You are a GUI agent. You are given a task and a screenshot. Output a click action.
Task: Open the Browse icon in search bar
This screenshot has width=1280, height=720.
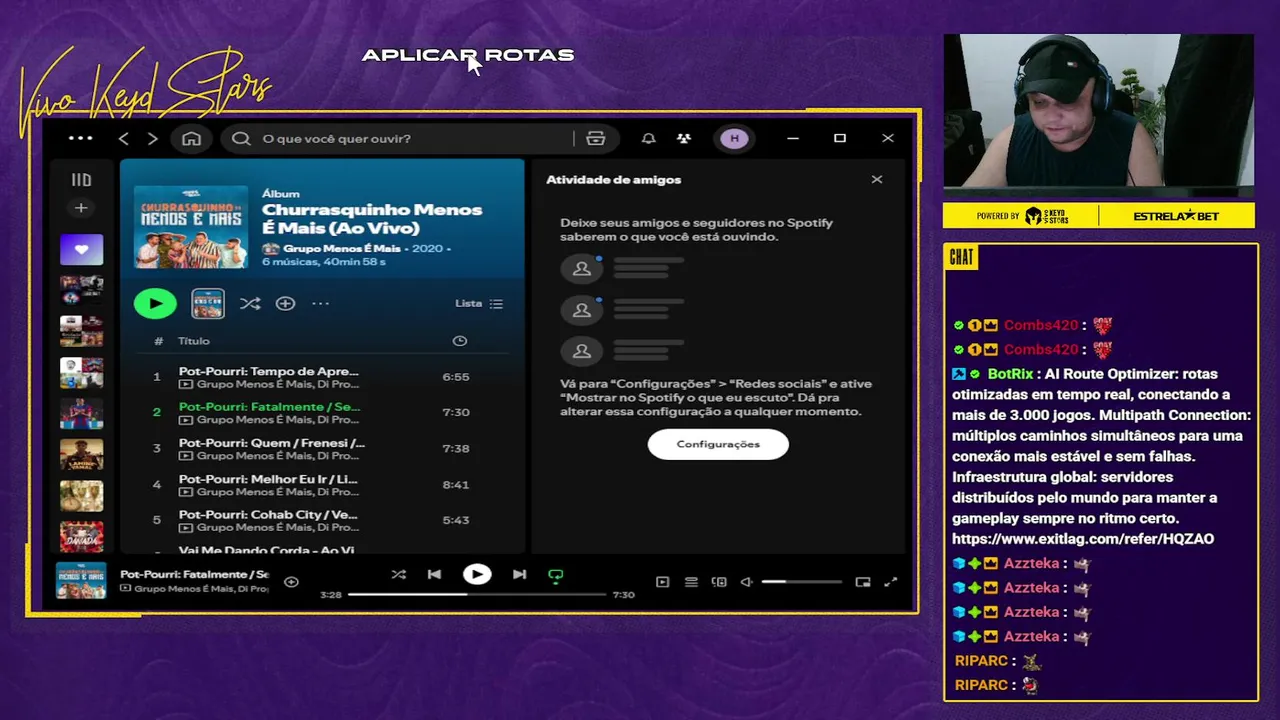click(x=596, y=138)
